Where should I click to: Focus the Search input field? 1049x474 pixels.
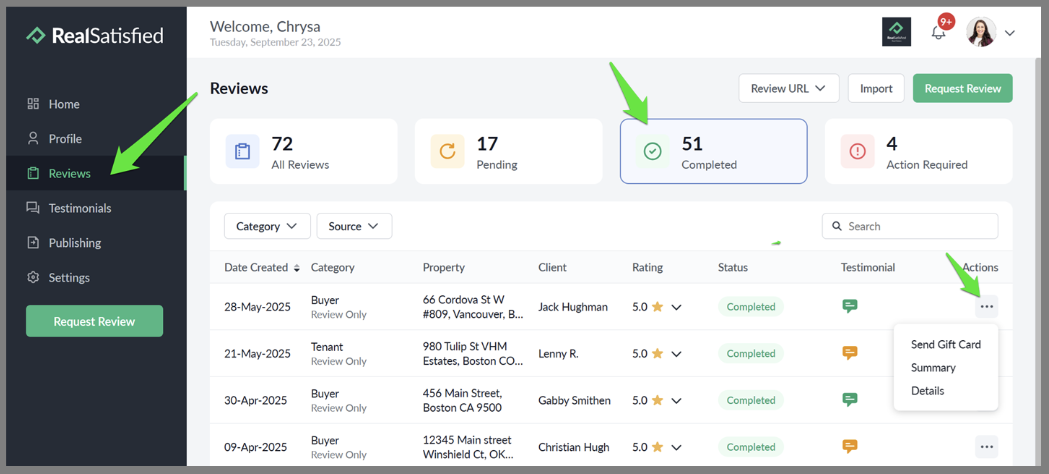point(910,226)
